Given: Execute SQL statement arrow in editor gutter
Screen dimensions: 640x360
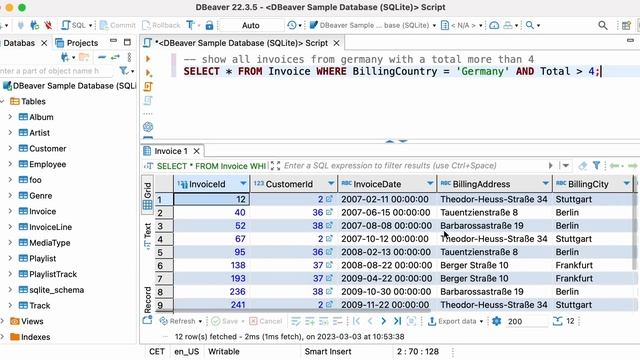Looking at the screenshot, I should click(x=148, y=59).
